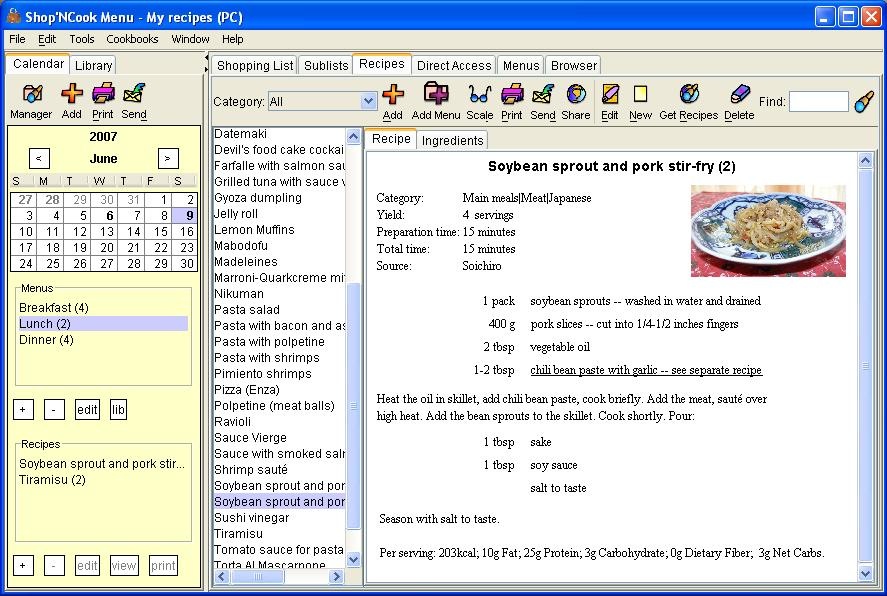The width and height of the screenshot is (887, 596).
Task: Click the search icon beside Find field
Action: pyautogui.click(x=864, y=102)
